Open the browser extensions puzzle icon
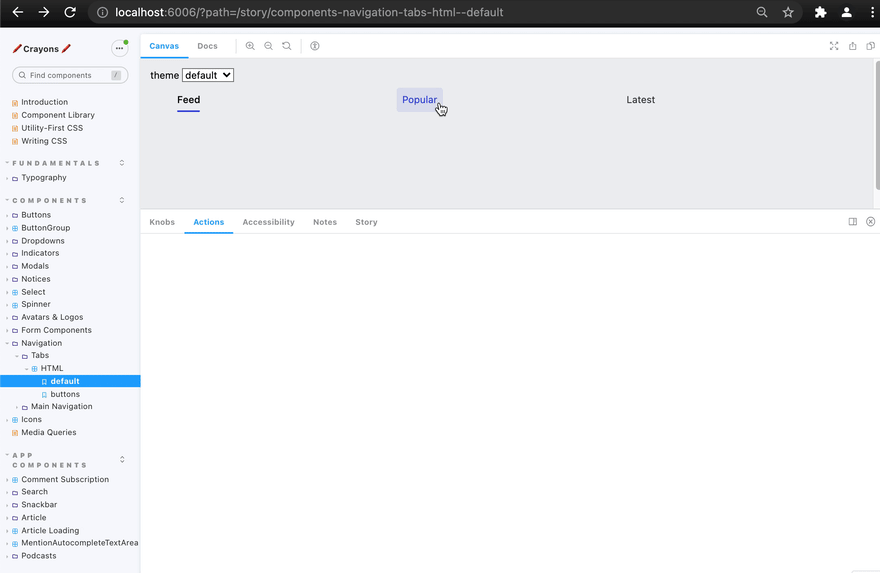This screenshot has height=573, width=880. 821,12
